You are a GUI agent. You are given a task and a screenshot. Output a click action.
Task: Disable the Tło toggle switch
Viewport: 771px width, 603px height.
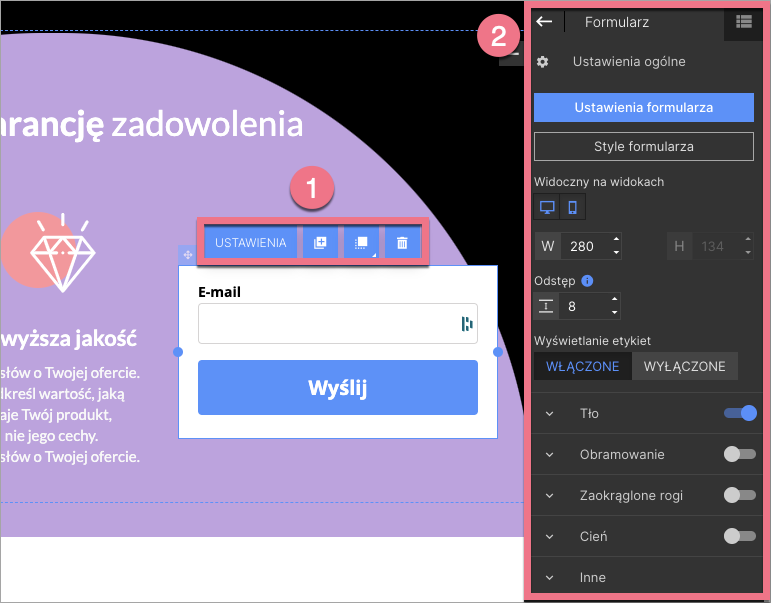coord(740,413)
